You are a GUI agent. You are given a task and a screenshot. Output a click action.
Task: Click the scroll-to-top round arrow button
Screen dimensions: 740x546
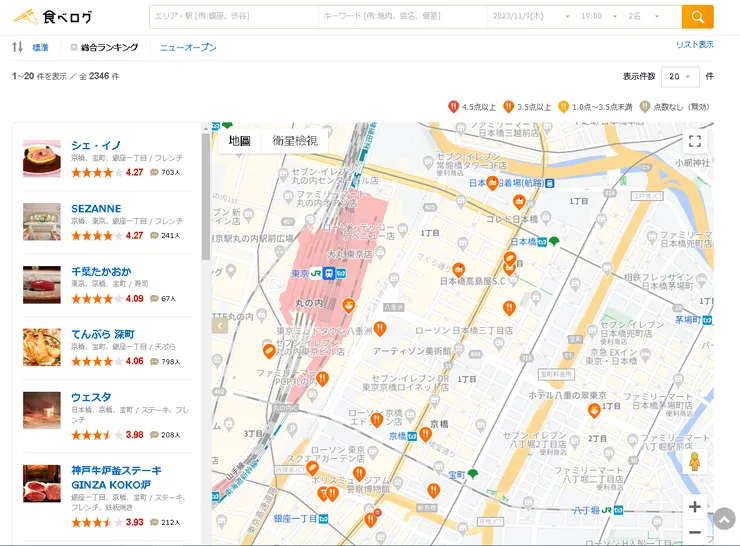[x=724, y=519]
